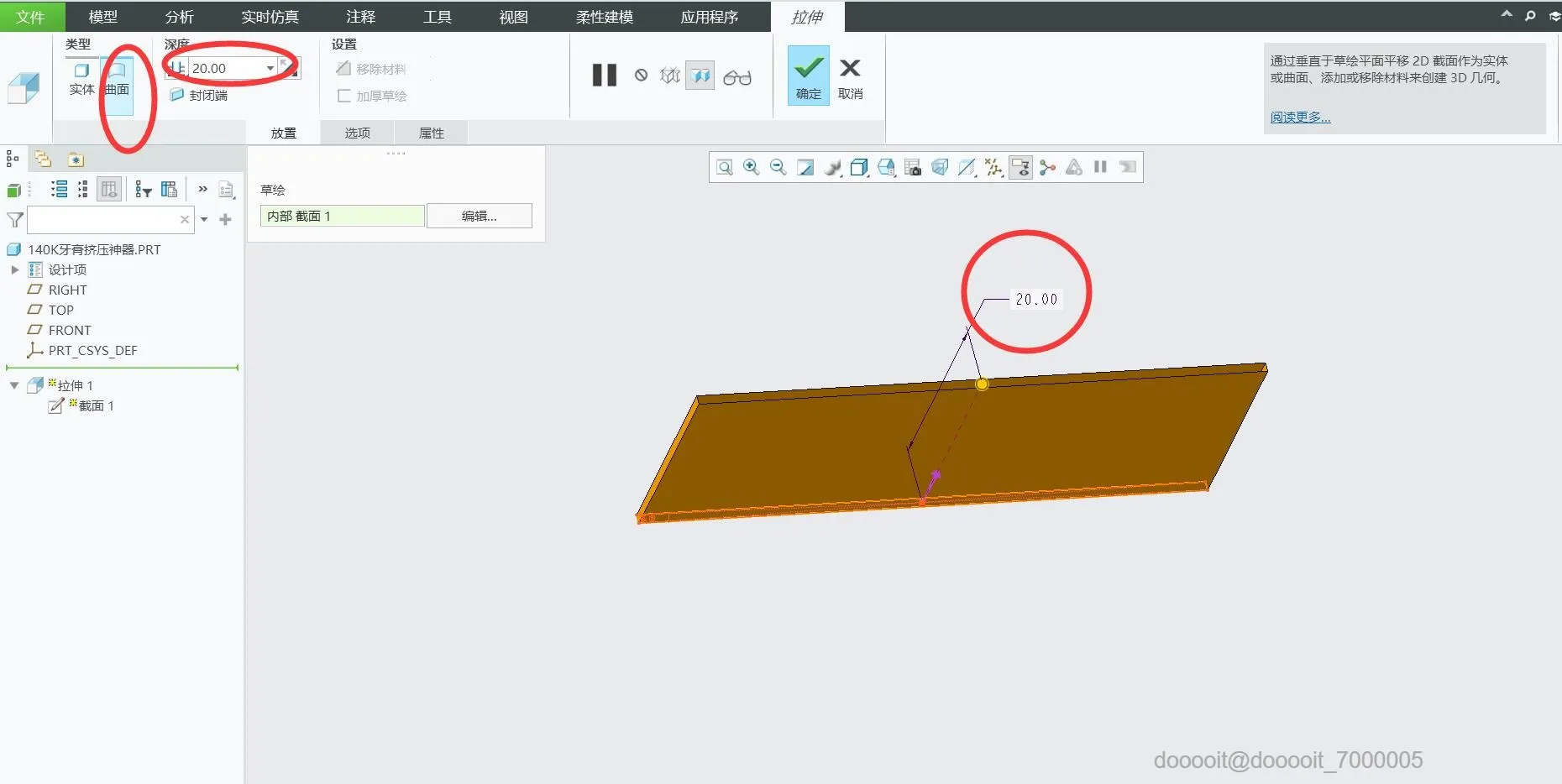Switch to the 柔性建模 flexible modeling tab
The image size is (1562, 784).
[605, 17]
